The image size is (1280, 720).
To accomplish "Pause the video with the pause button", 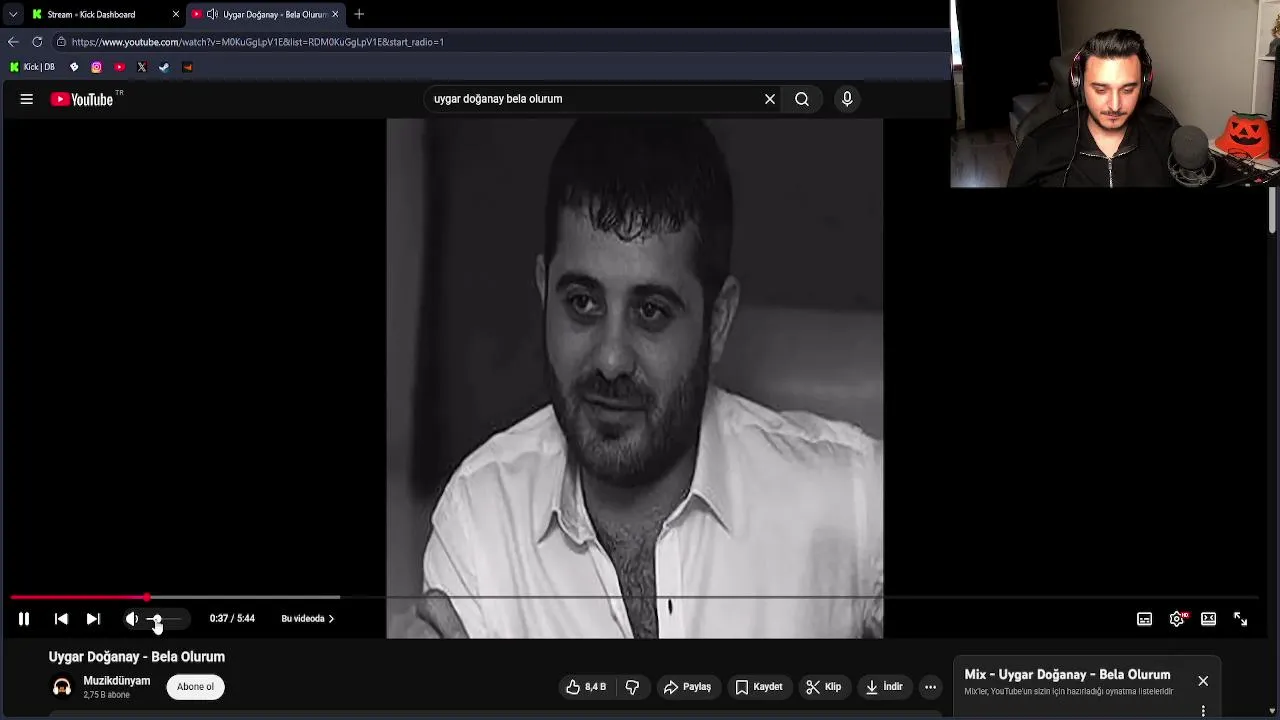I will coord(24,619).
